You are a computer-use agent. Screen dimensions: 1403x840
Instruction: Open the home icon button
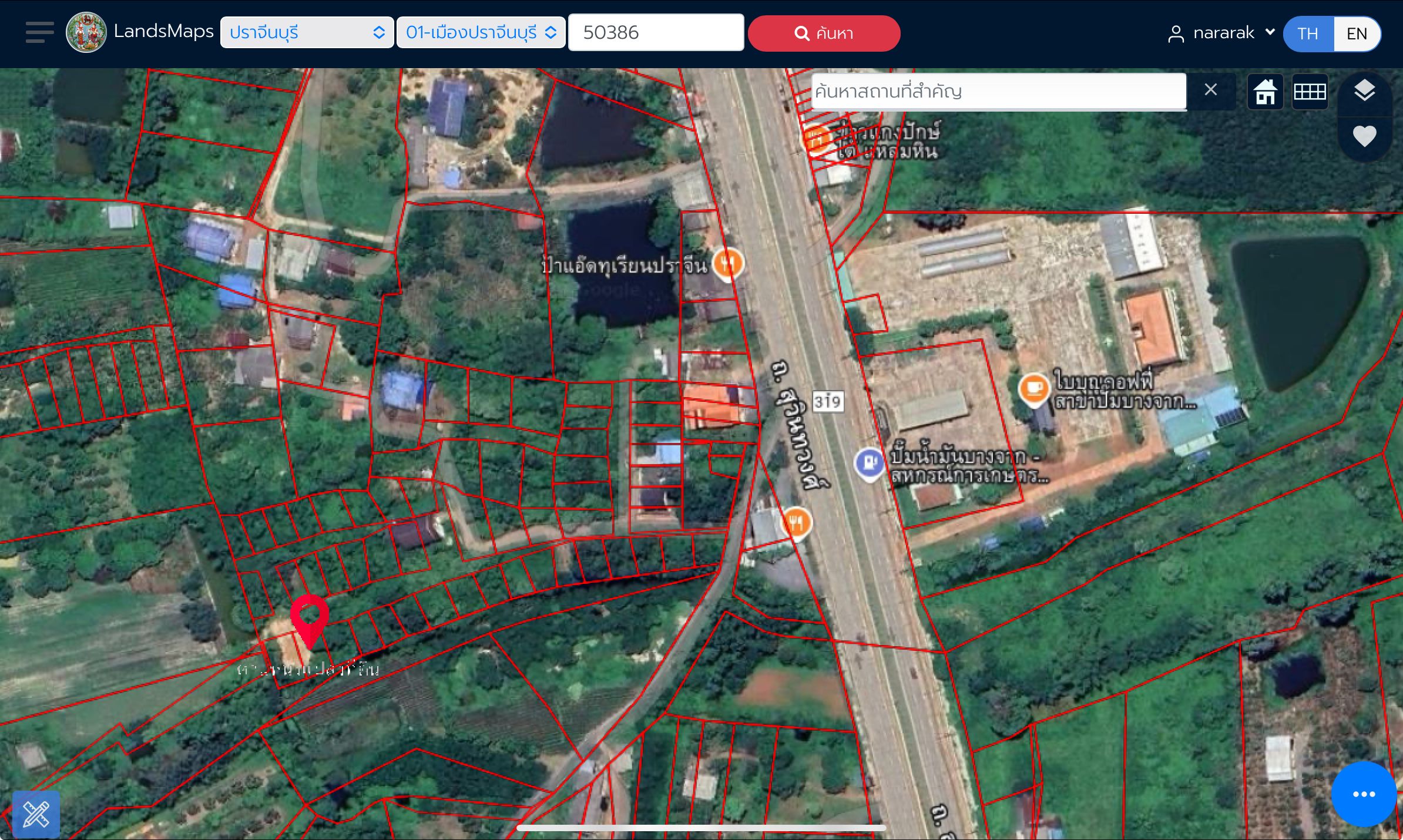pos(1265,92)
